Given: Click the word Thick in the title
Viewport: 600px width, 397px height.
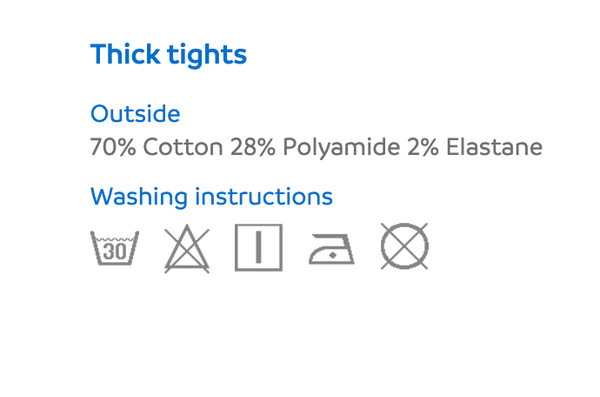Looking at the screenshot, I should coord(125,54).
